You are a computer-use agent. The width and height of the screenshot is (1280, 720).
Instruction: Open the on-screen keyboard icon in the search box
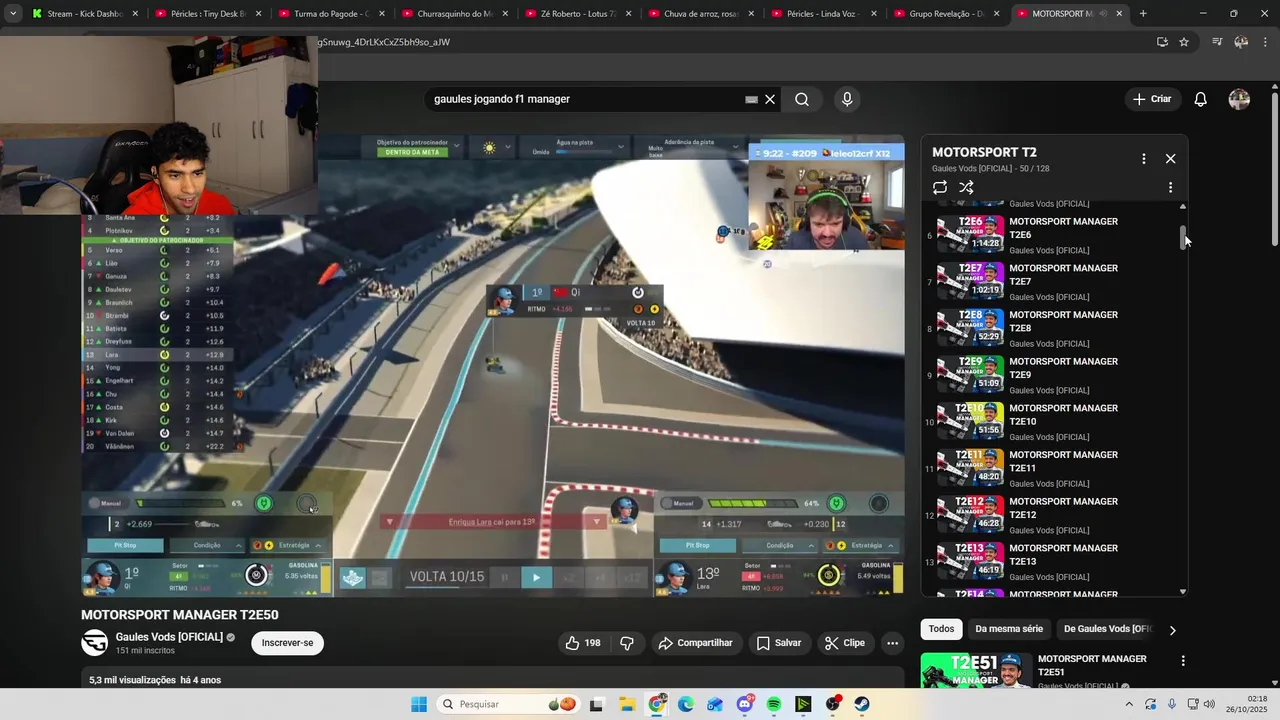click(x=751, y=99)
